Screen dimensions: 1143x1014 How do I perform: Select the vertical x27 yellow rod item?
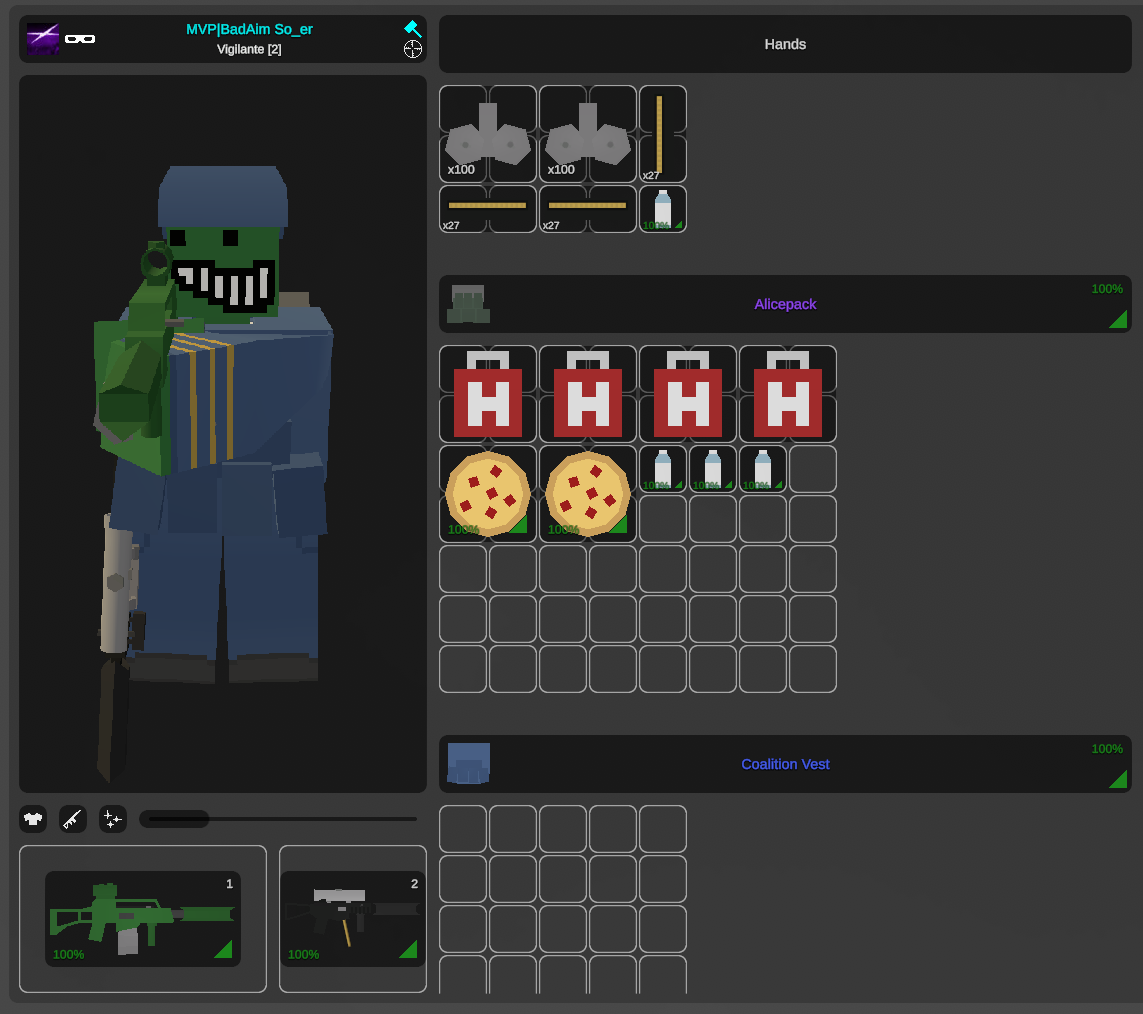663,133
